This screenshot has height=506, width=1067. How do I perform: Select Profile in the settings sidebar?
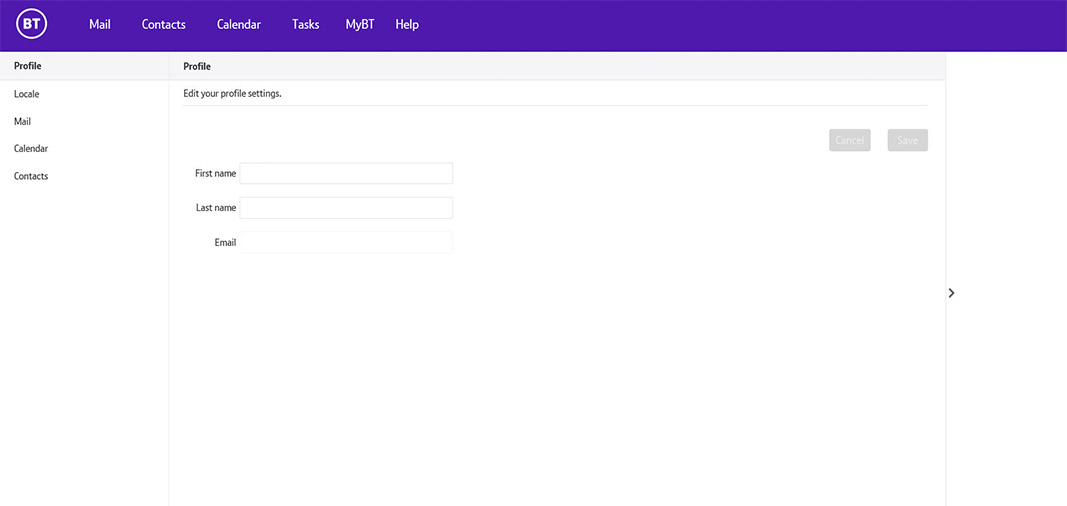click(x=28, y=66)
